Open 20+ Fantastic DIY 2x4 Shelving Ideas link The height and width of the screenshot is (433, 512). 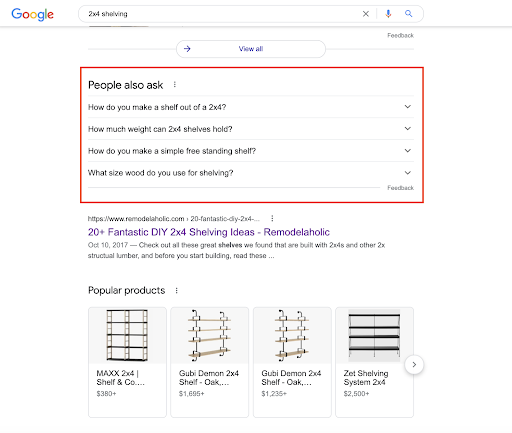tap(209, 232)
